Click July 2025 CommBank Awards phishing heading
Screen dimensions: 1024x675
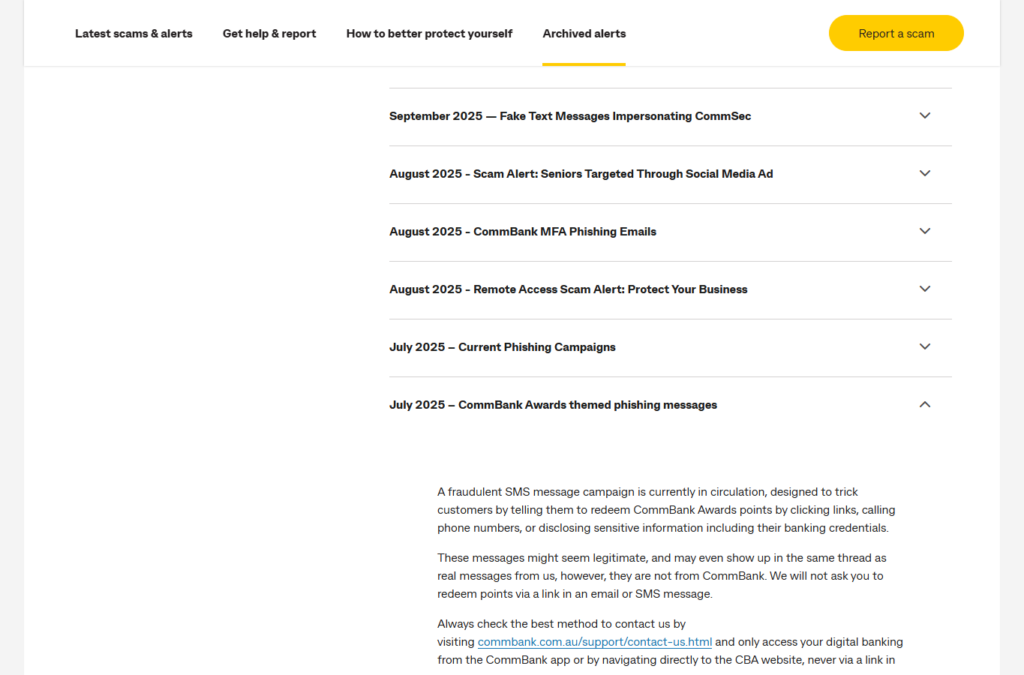(x=553, y=405)
